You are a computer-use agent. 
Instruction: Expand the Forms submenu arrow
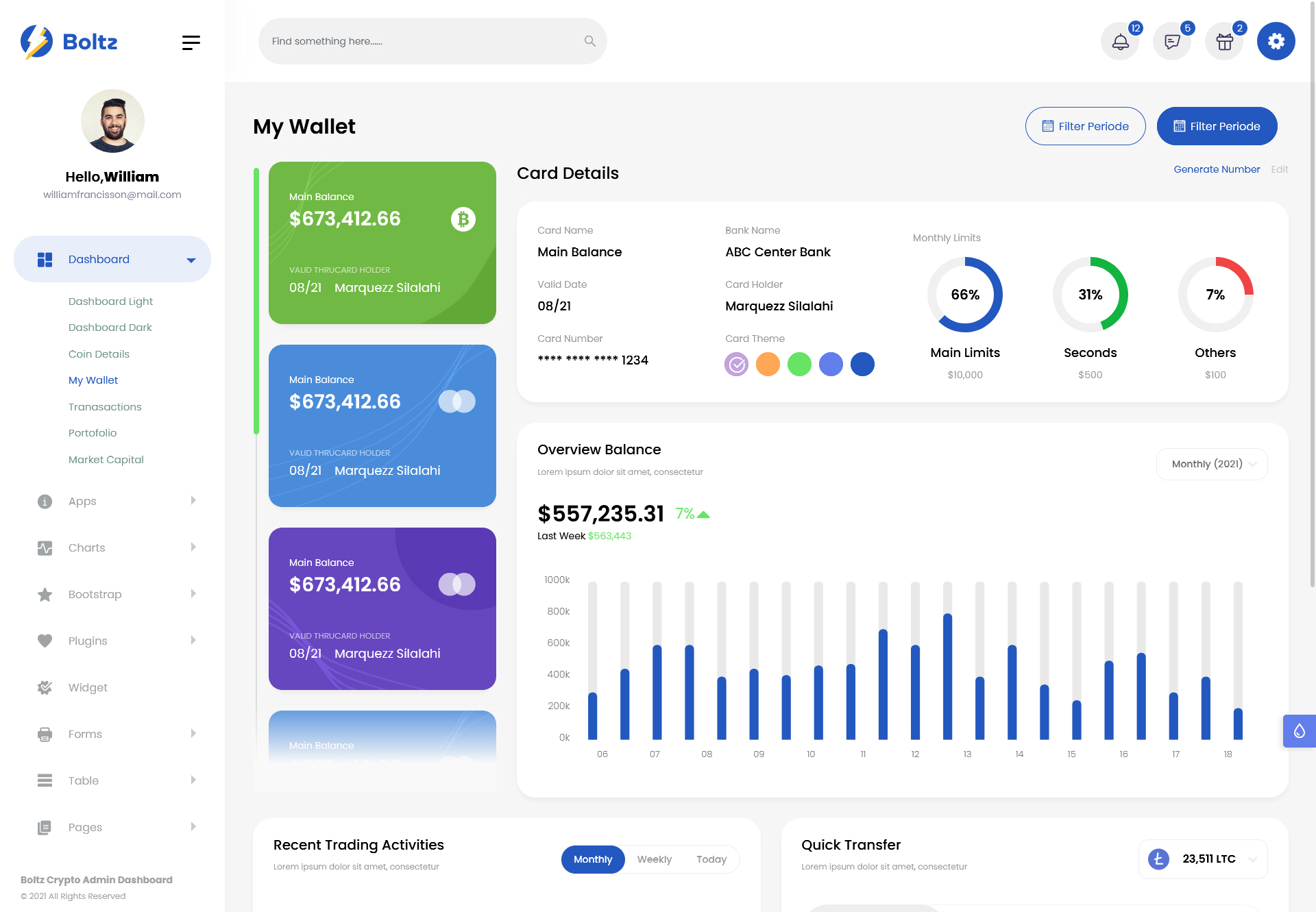(193, 734)
